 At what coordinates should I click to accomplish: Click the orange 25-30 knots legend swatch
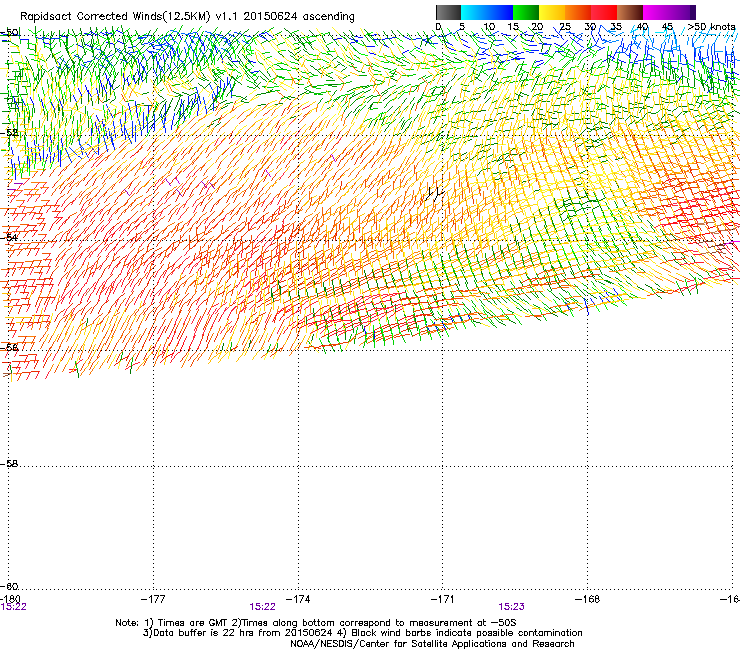pyautogui.click(x=578, y=12)
